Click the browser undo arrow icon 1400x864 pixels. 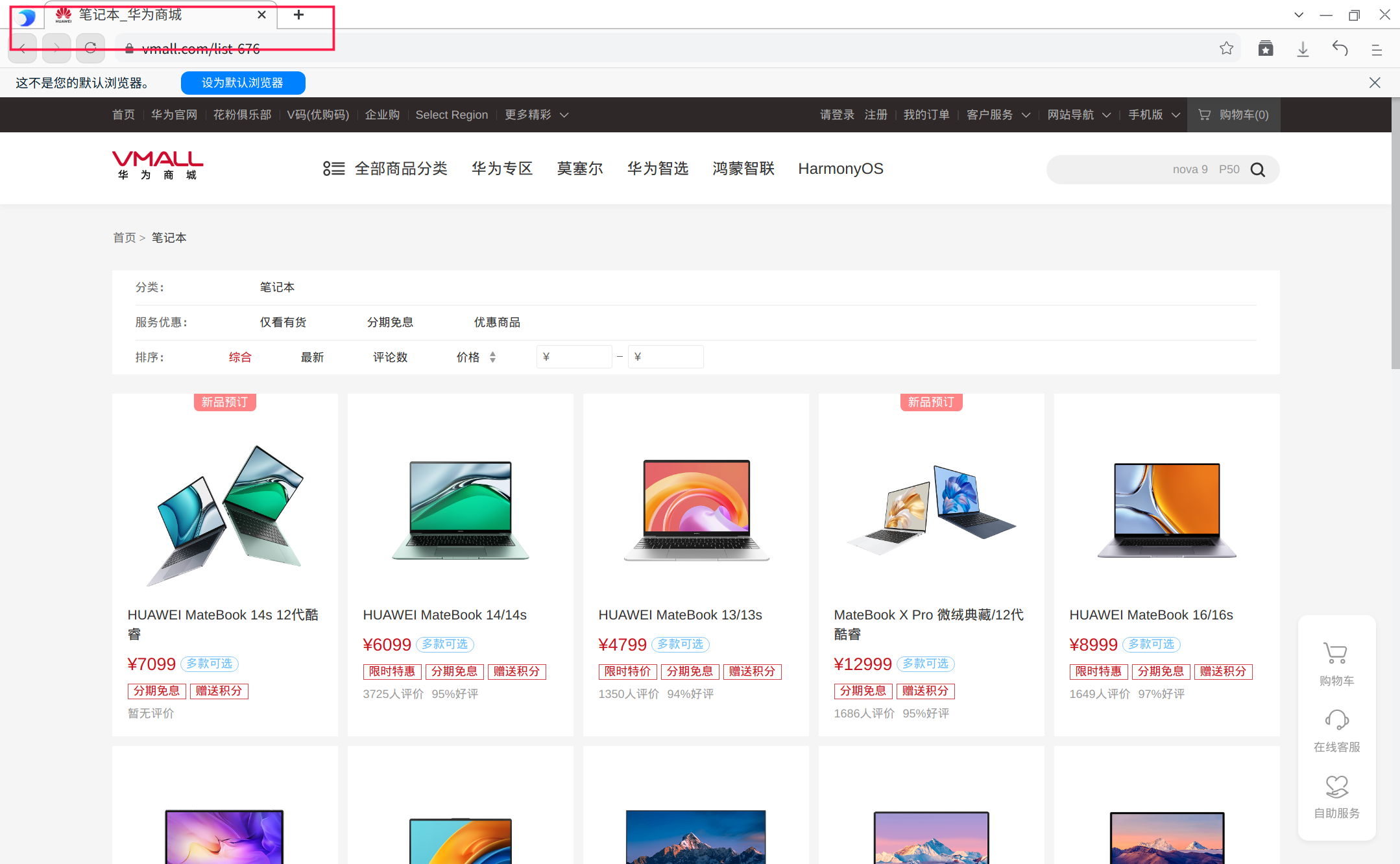click(1340, 49)
